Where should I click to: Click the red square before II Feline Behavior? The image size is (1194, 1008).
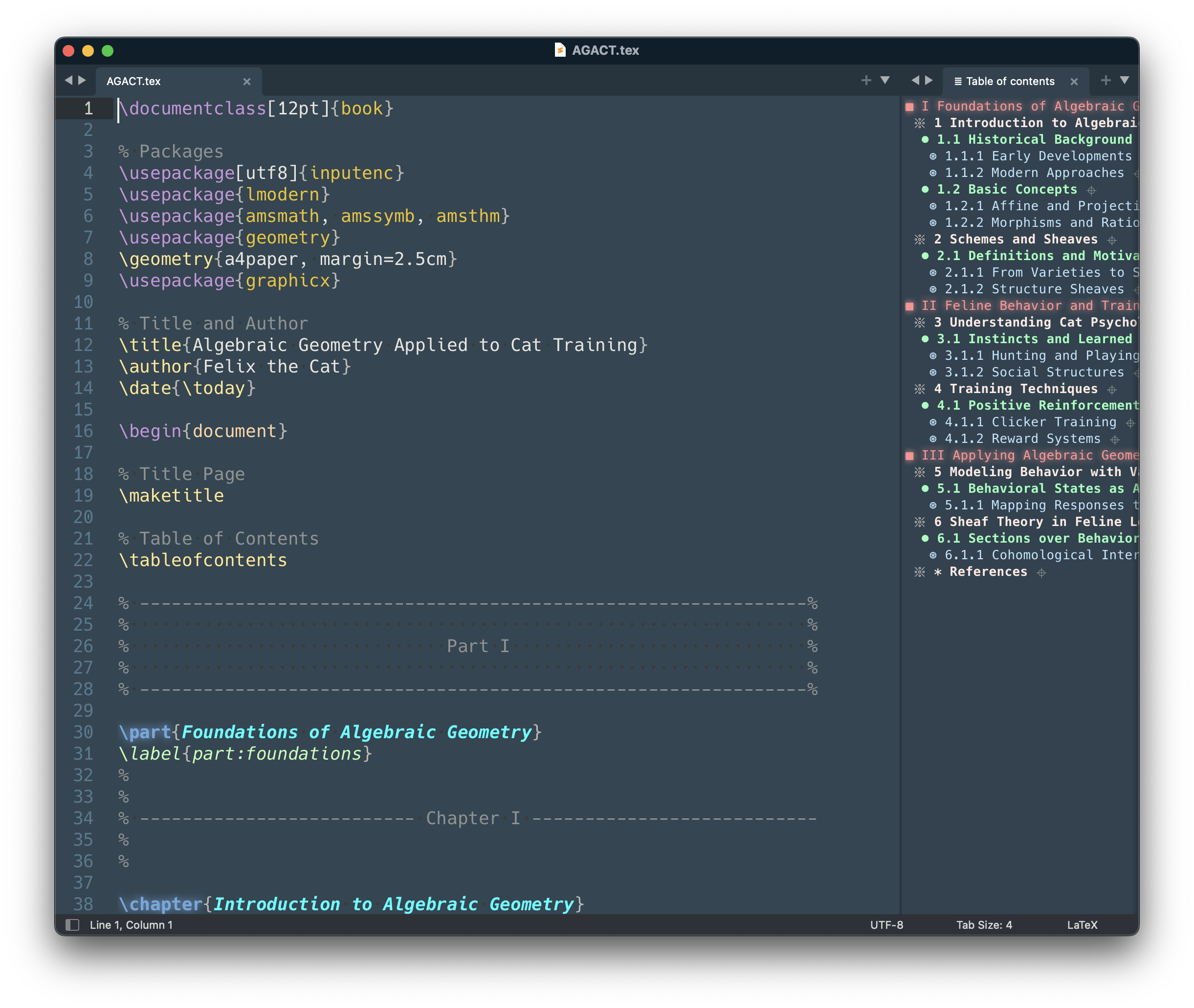(909, 307)
